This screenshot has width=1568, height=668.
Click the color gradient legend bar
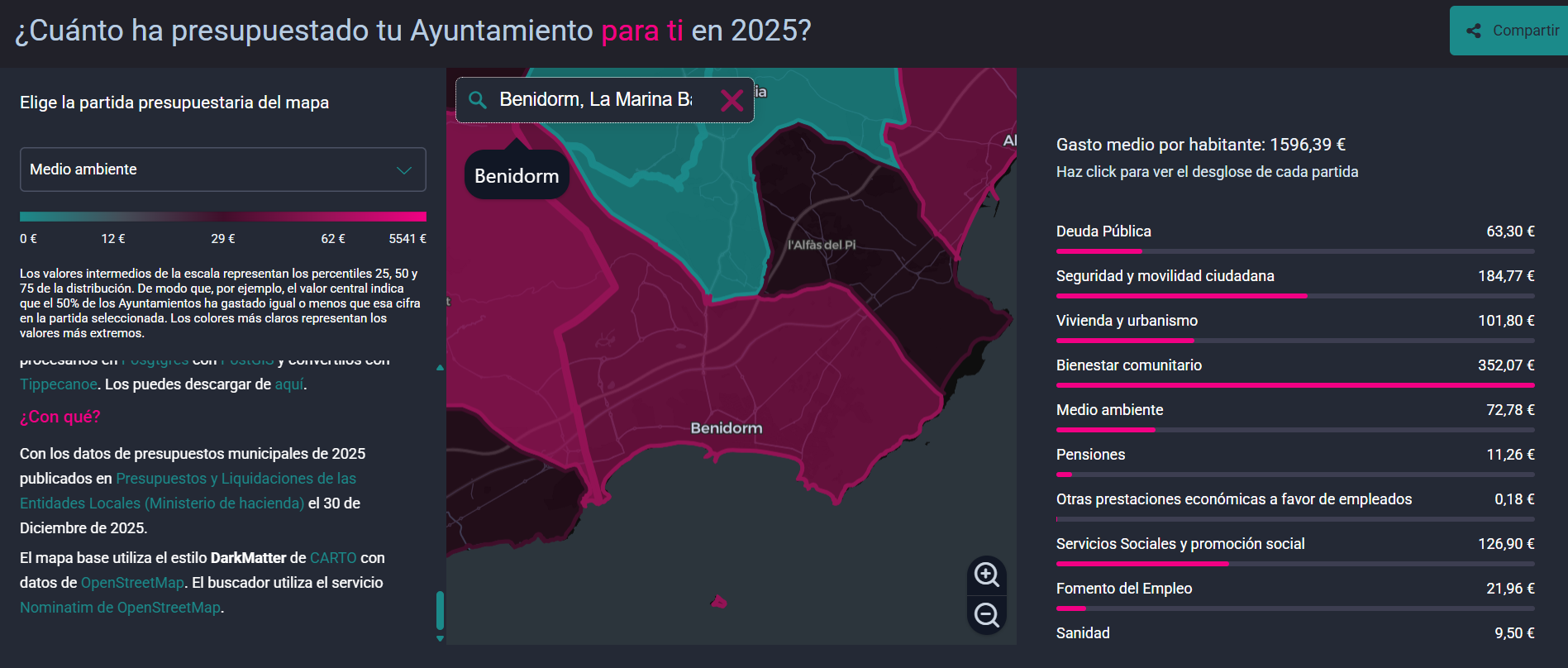tap(222, 217)
